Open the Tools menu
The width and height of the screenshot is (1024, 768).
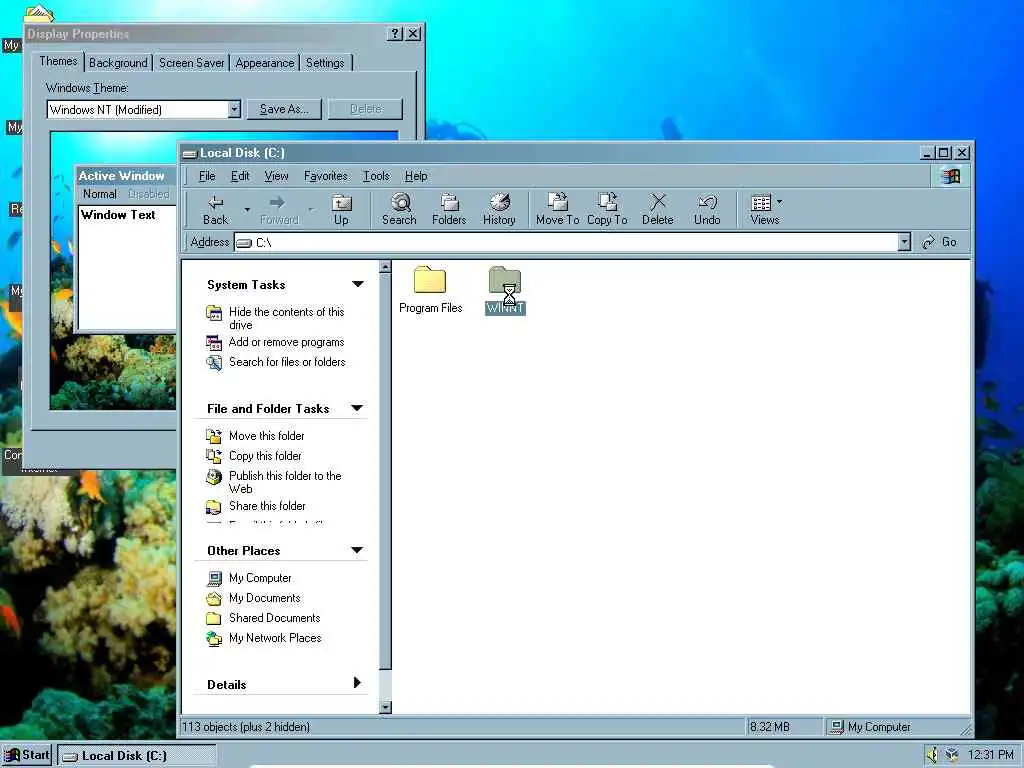tap(376, 176)
